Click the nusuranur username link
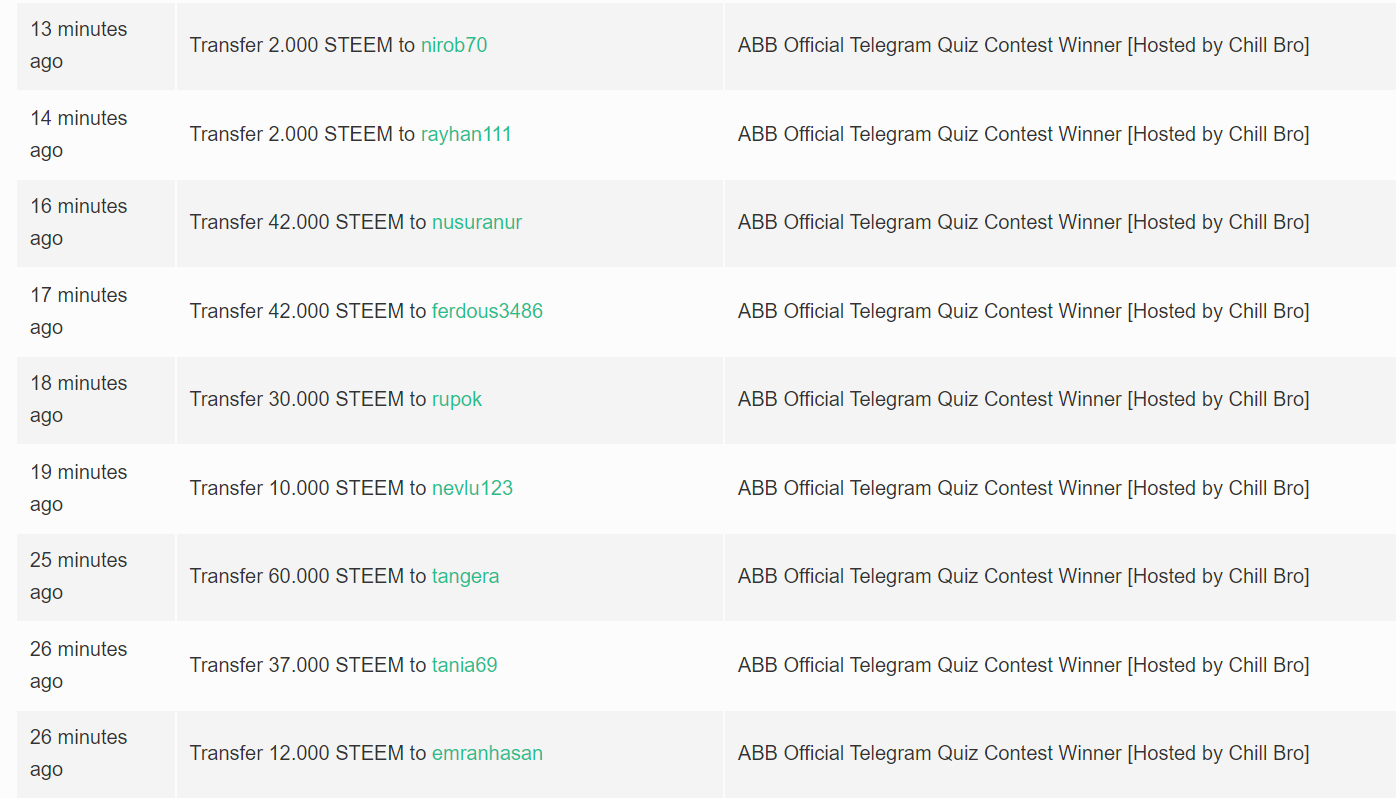The width and height of the screenshot is (1396, 798). tap(476, 222)
